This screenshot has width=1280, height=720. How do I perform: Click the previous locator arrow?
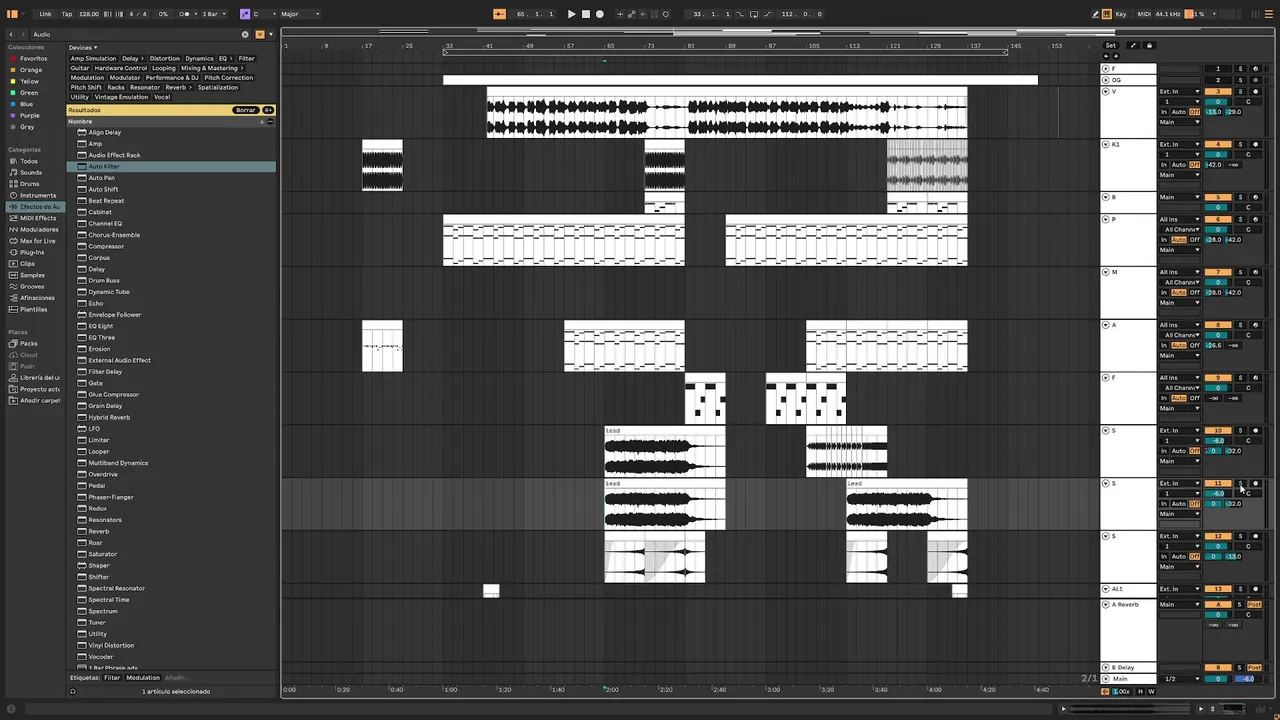point(1106,56)
